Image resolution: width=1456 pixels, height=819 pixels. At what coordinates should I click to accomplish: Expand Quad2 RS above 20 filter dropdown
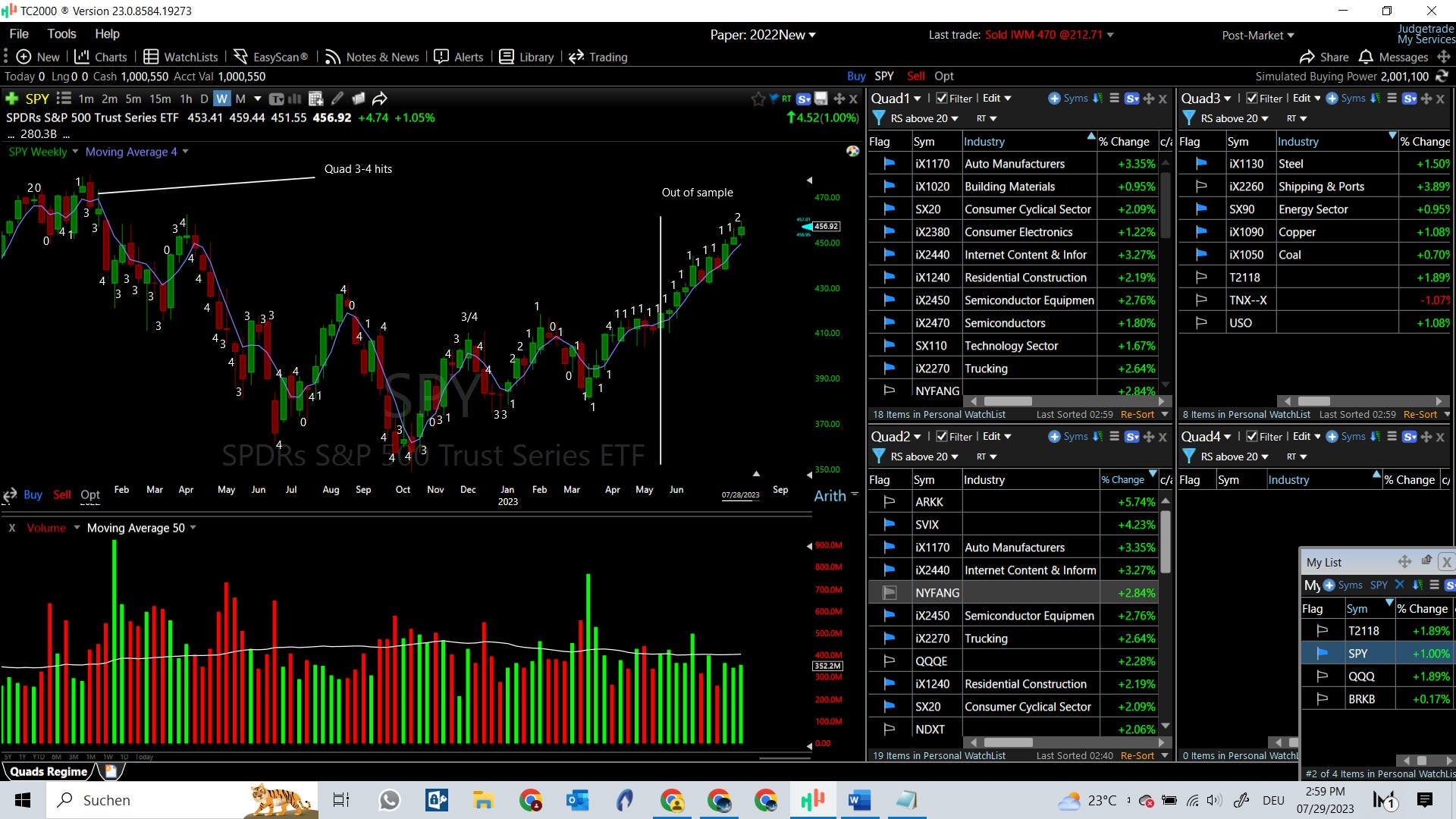[955, 457]
